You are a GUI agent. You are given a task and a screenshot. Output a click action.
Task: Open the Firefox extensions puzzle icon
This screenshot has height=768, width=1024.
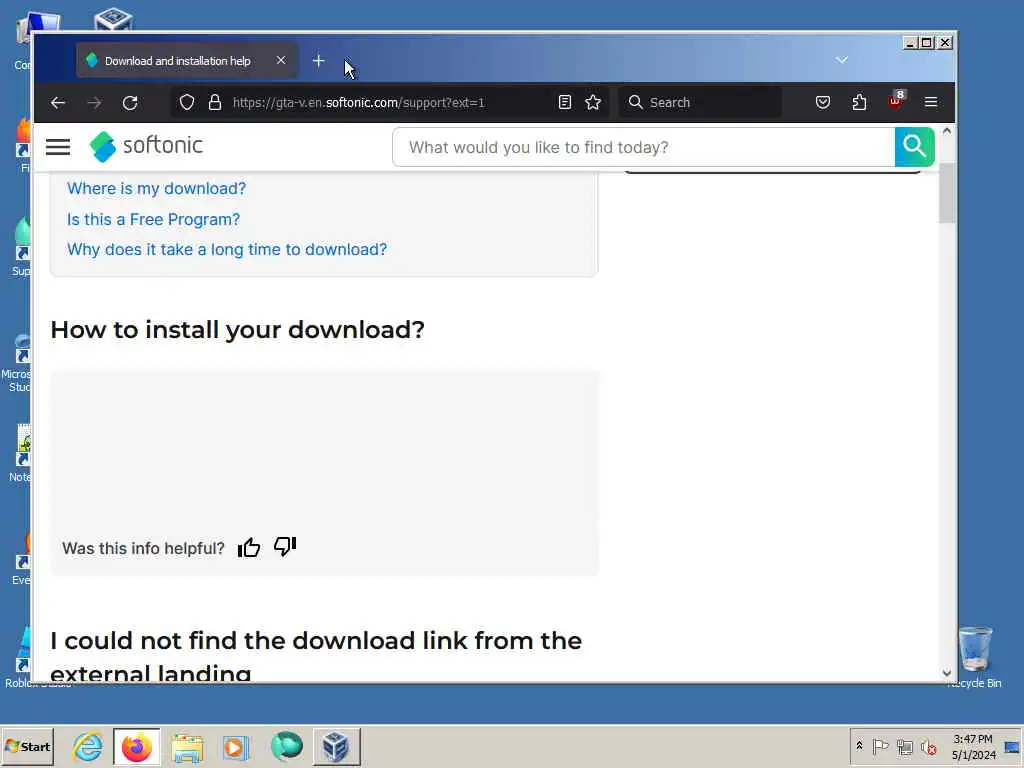click(859, 103)
